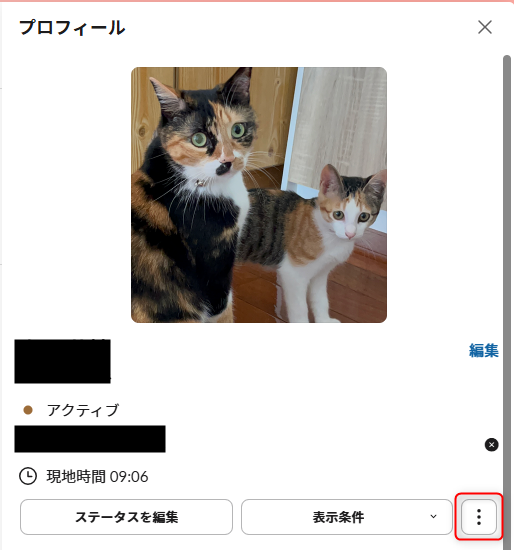Image resolution: width=514 pixels, height=550 pixels.
Task: Click the 現地時間 label
Action: click(x=76, y=477)
